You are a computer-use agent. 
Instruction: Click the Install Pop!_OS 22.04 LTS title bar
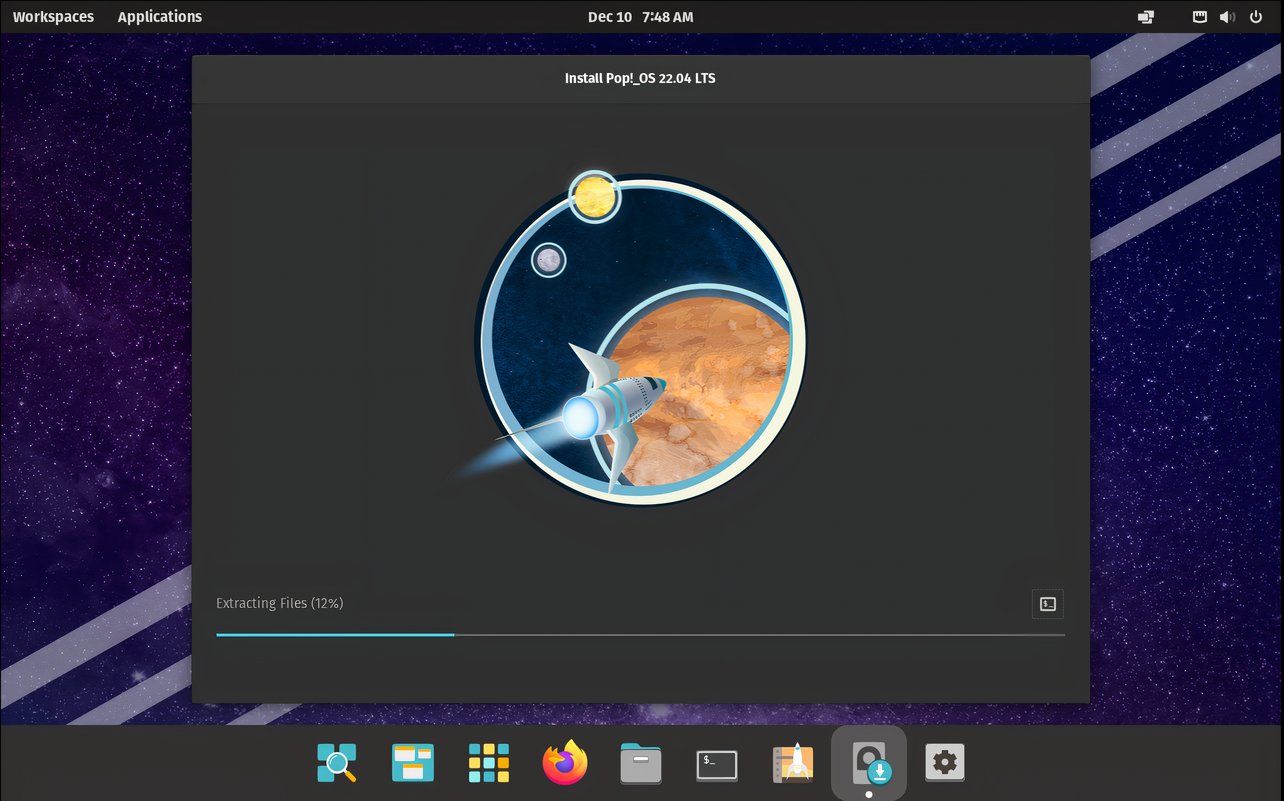pyautogui.click(x=640, y=78)
